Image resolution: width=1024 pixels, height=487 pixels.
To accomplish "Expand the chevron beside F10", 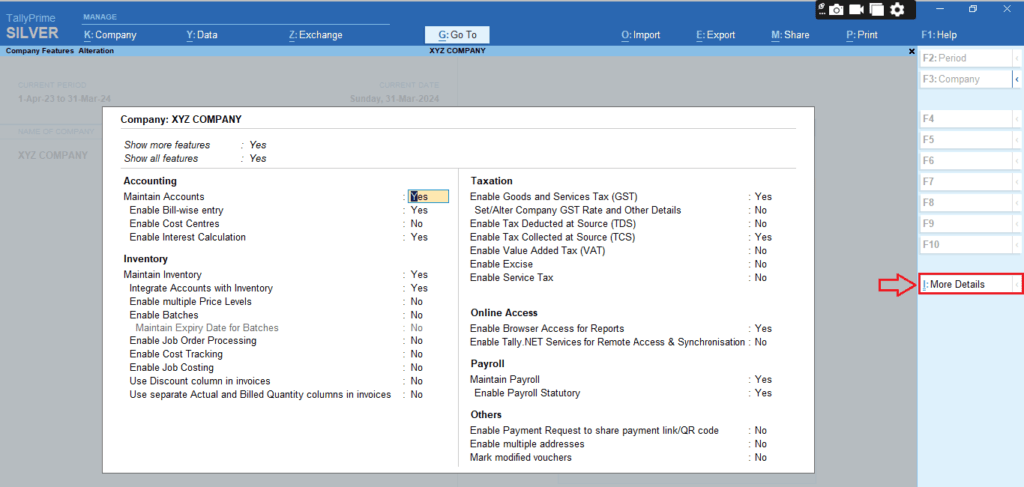I will [1017, 245].
